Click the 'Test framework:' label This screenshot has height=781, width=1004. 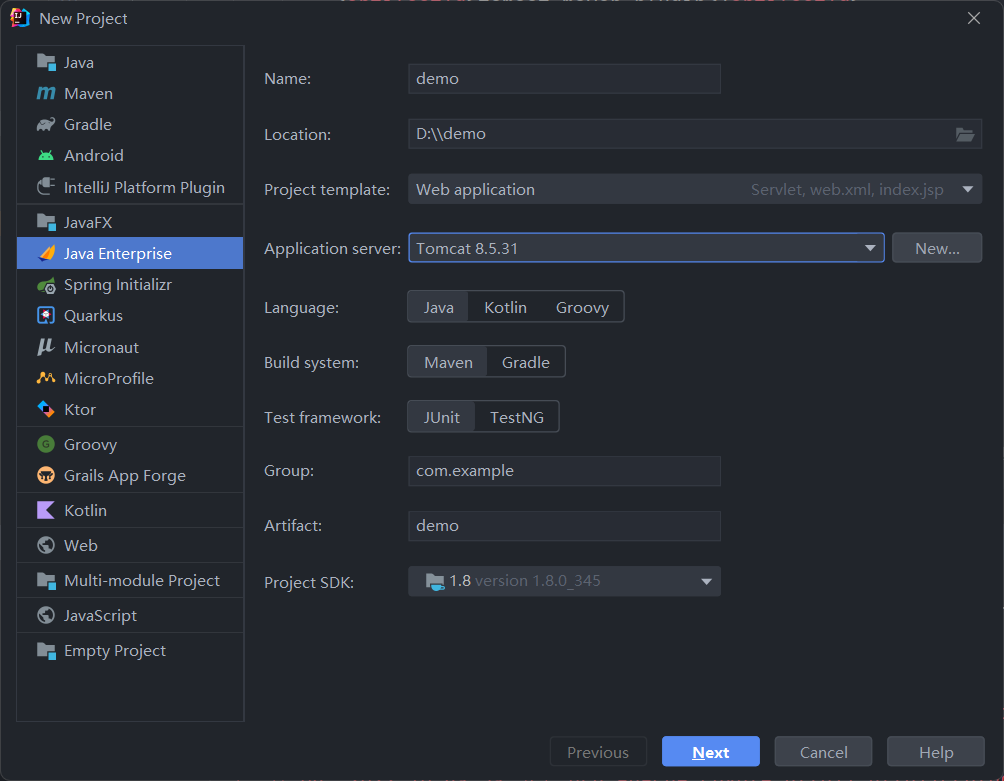[323, 418]
